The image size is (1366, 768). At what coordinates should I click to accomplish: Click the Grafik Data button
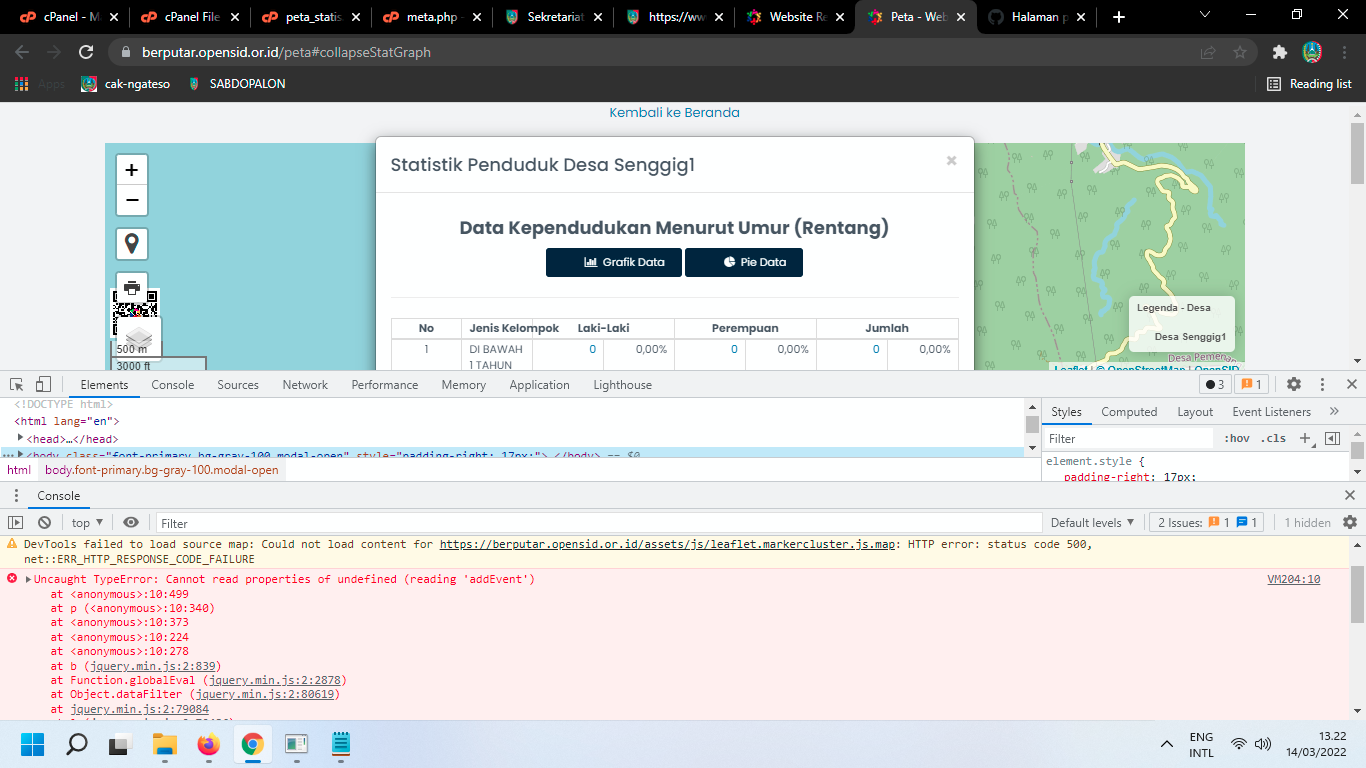tap(613, 262)
